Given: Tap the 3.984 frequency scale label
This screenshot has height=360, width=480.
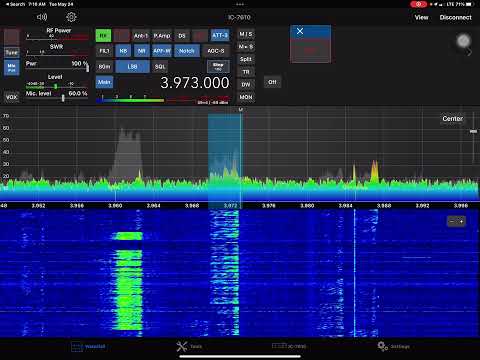Looking at the screenshot, I should tap(345, 206).
